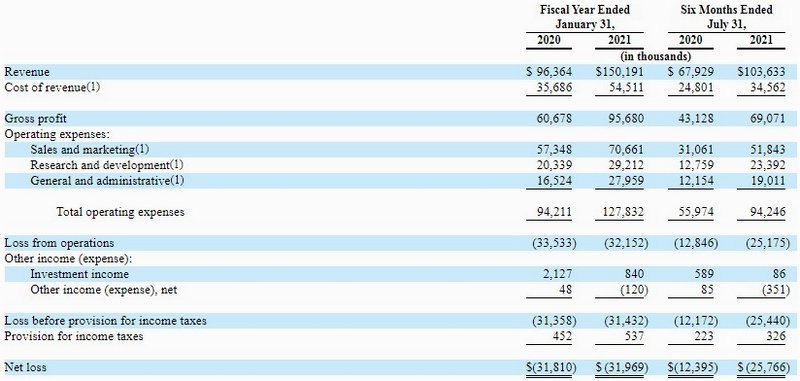Screen dimensions: 800x381
Task: Select the revenue value $150,191
Action: [620, 72]
